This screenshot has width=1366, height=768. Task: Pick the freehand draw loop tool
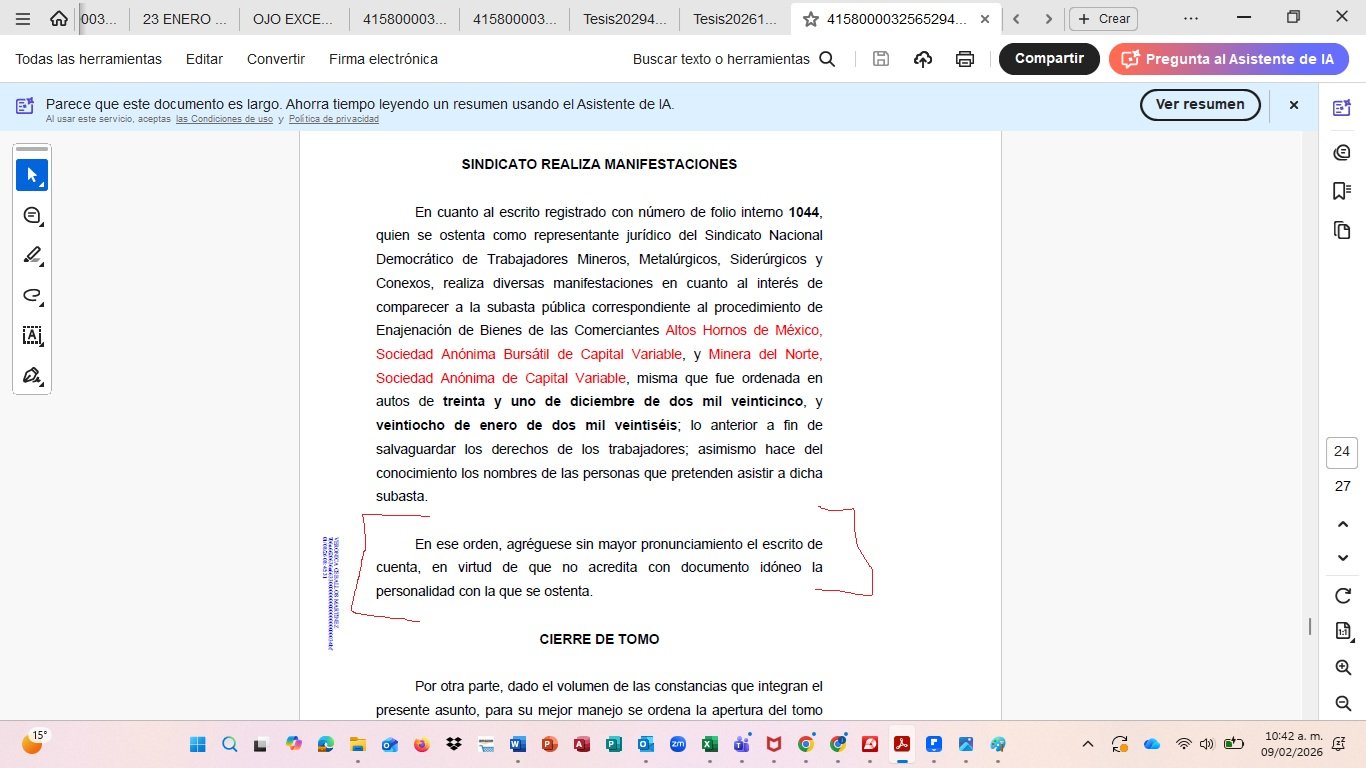tap(31, 296)
